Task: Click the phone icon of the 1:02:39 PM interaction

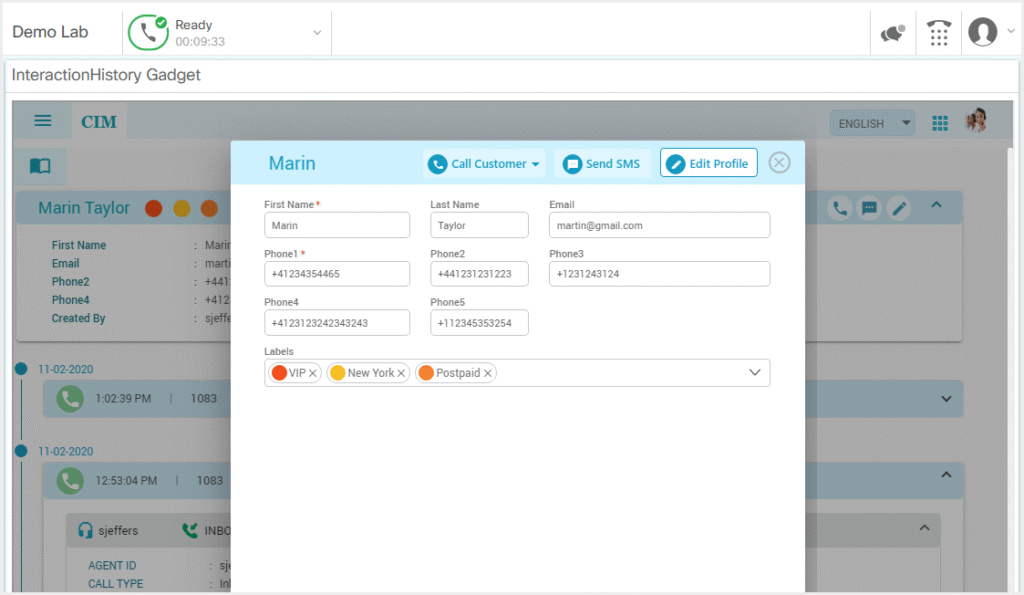Action: [70, 398]
